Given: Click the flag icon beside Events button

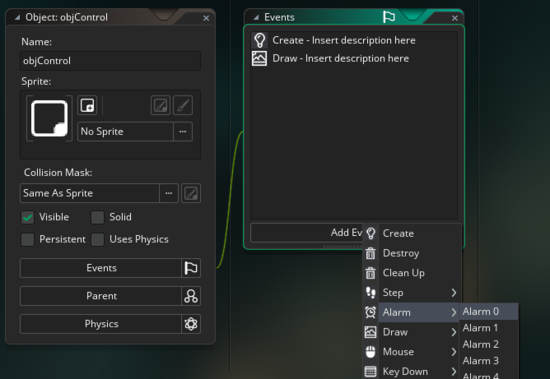Looking at the screenshot, I should click(191, 268).
